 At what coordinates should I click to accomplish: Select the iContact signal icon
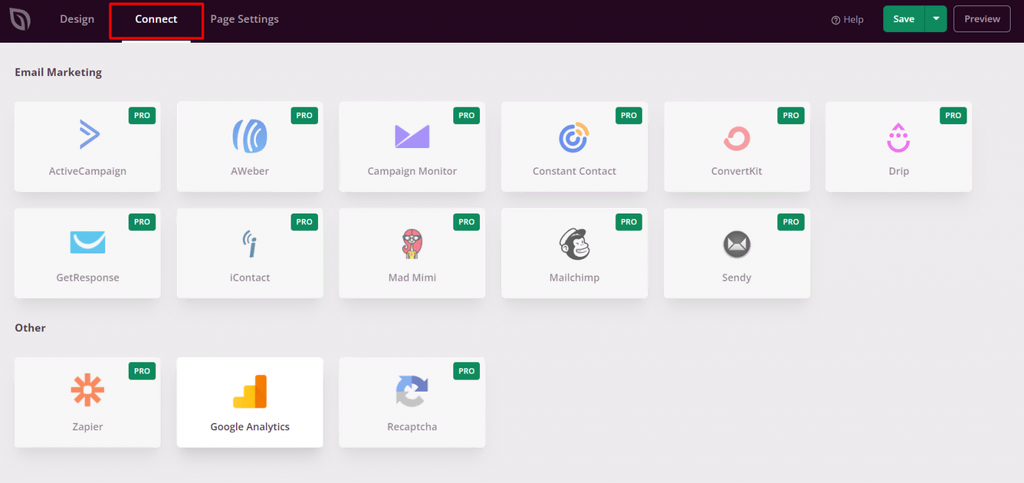pyautogui.click(x=250, y=243)
